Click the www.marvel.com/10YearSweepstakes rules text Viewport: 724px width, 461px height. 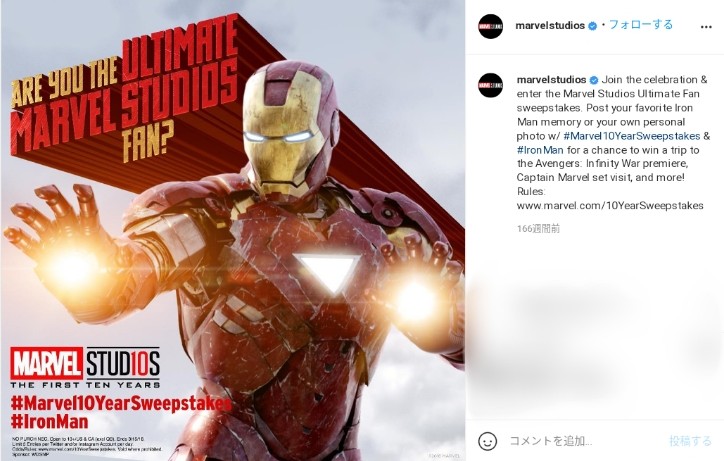610,206
